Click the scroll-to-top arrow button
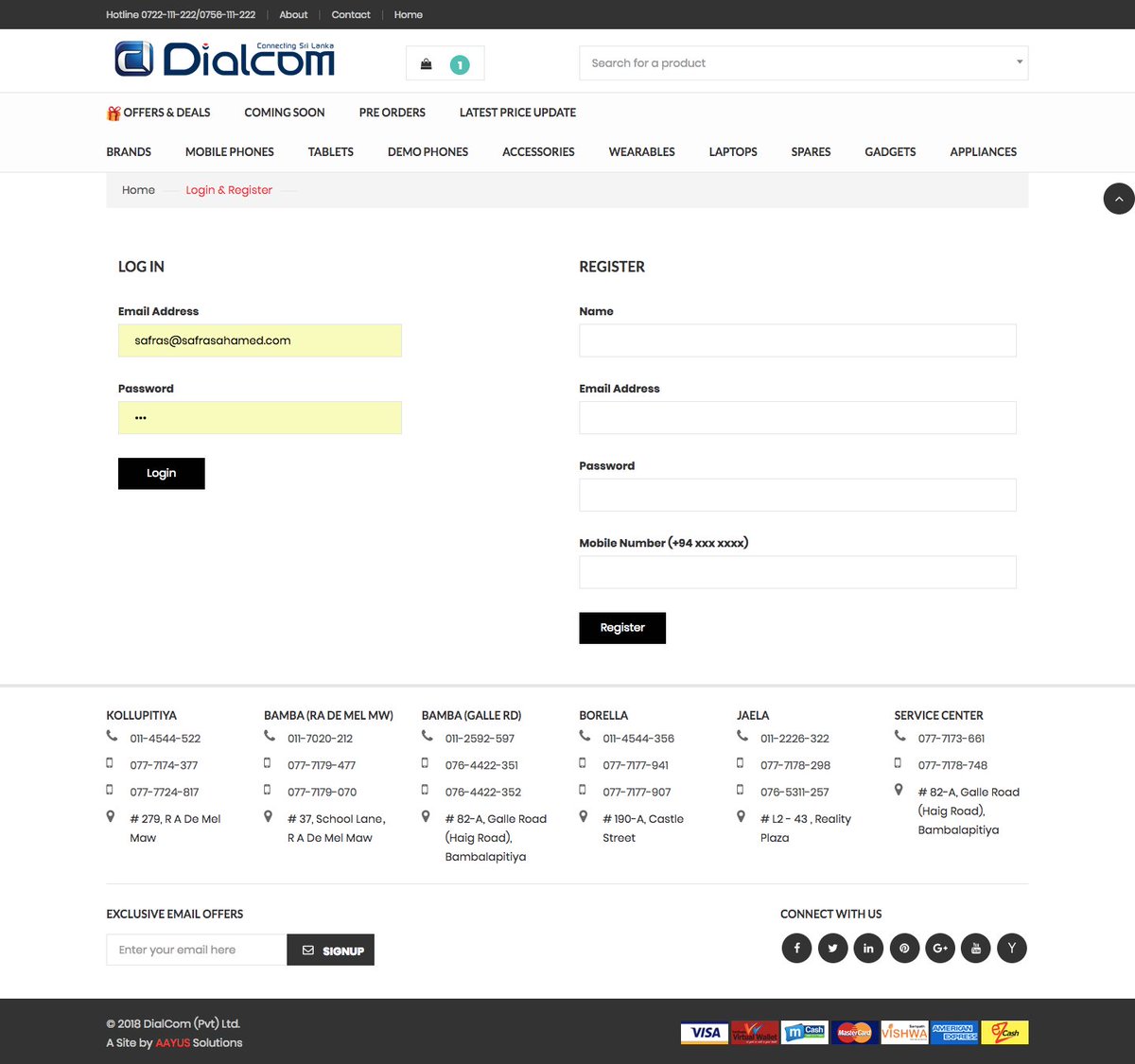1135x1064 pixels. coord(1119,199)
